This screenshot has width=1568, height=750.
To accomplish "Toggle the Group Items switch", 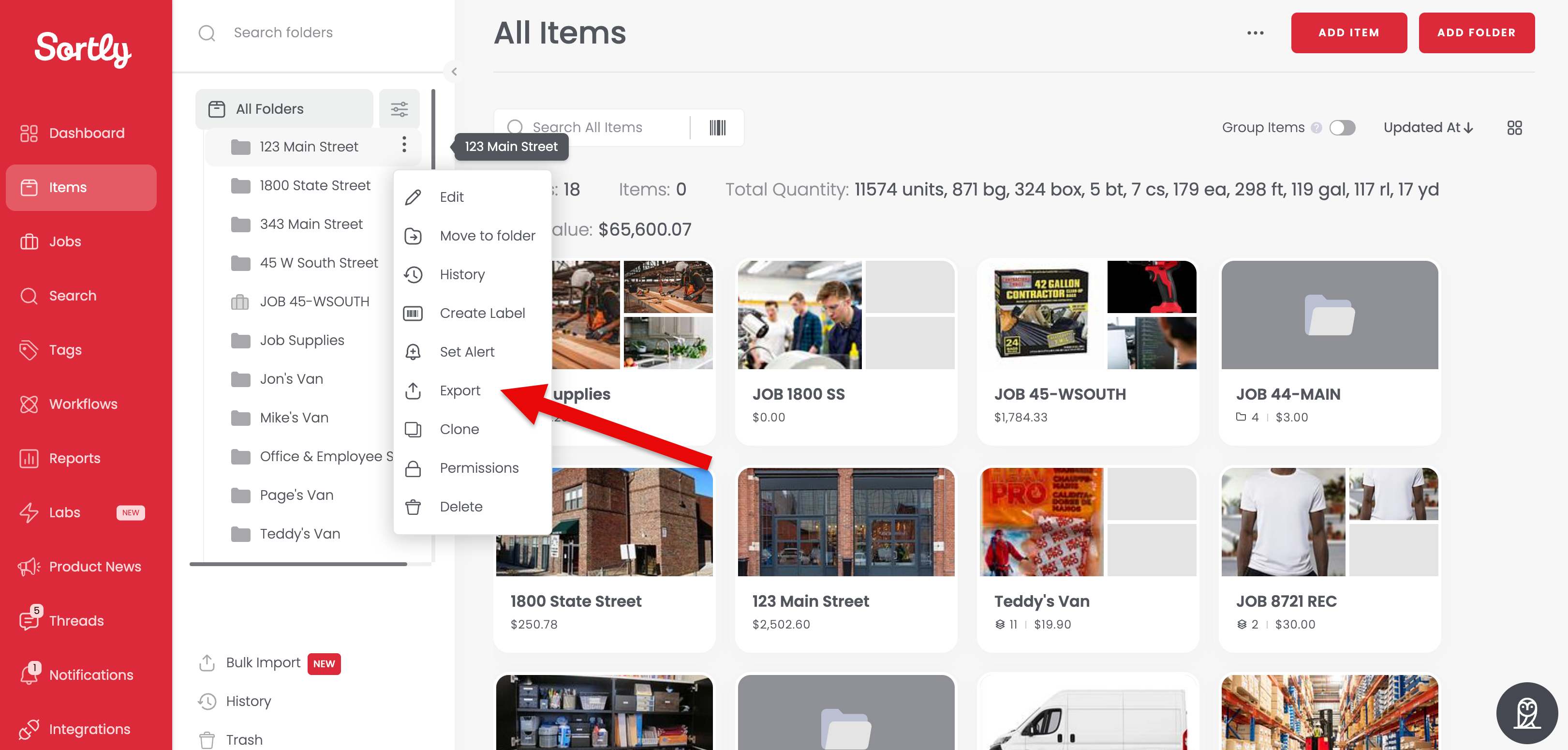I will coord(1342,127).
